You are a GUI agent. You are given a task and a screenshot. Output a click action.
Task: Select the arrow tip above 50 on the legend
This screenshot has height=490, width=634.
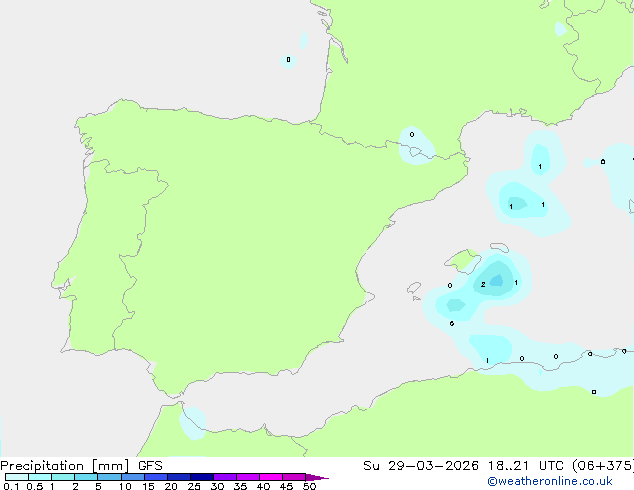(317, 477)
